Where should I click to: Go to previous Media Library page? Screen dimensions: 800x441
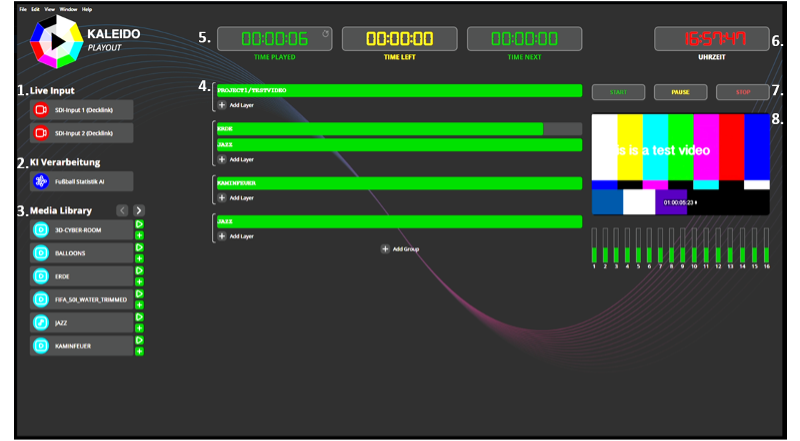[122, 210]
